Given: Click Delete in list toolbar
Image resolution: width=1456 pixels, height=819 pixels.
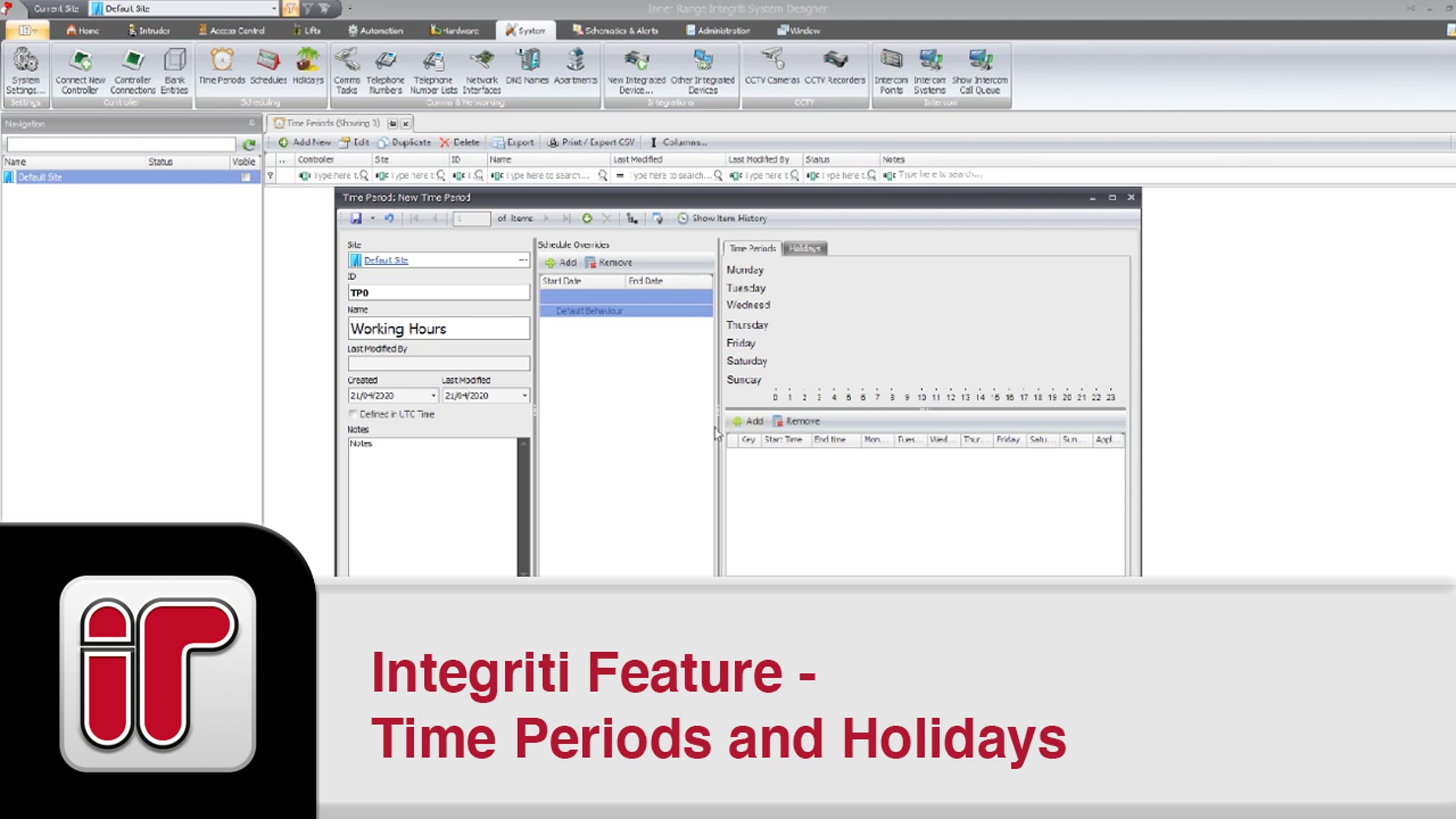Looking at the screenshot, I should tap(459, 142).
